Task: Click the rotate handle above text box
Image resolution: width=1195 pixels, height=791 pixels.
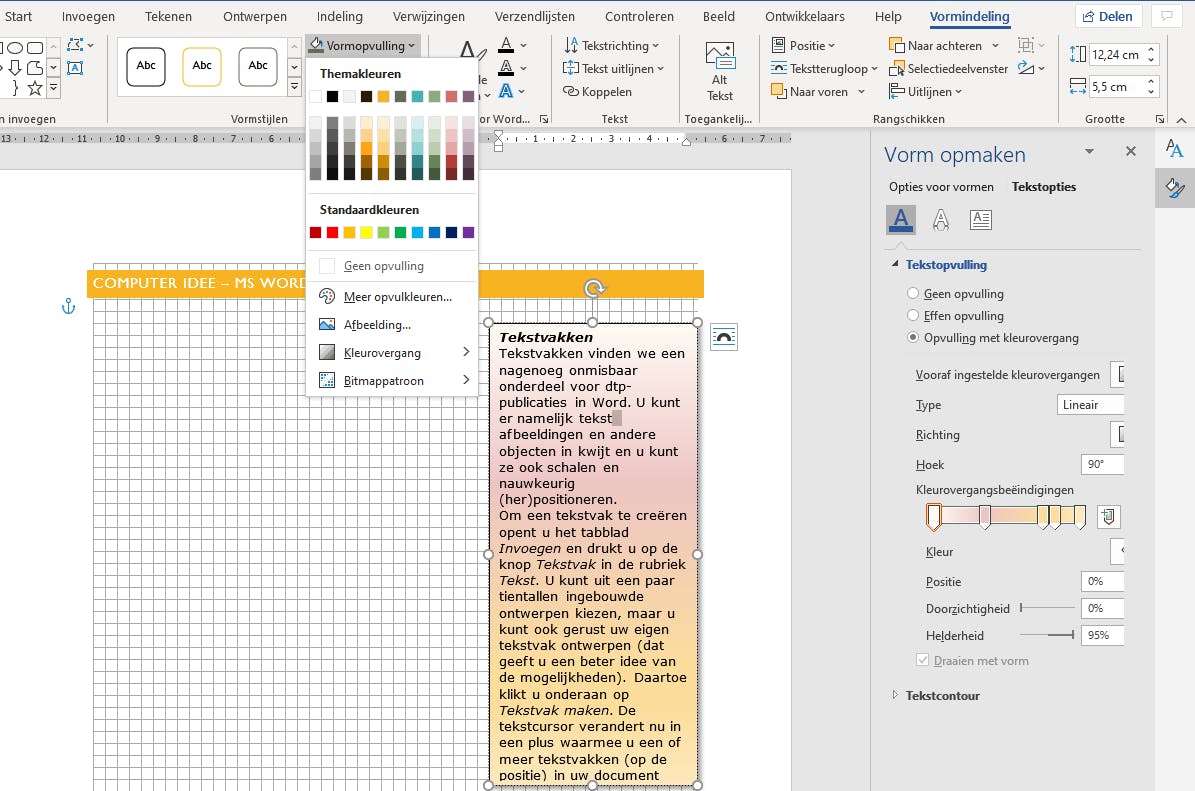Action: coord(594,289)
